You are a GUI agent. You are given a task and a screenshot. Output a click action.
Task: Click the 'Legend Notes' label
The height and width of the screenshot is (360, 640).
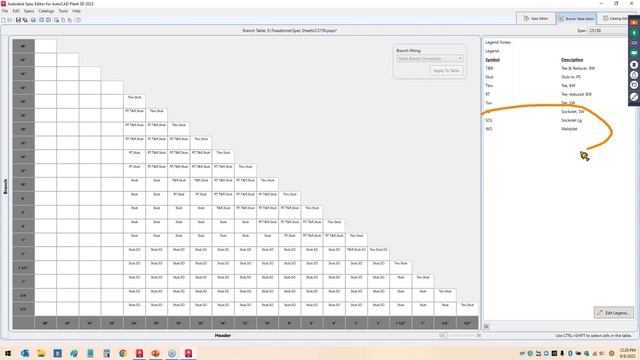pyautogui.click(x=498, y=42)
